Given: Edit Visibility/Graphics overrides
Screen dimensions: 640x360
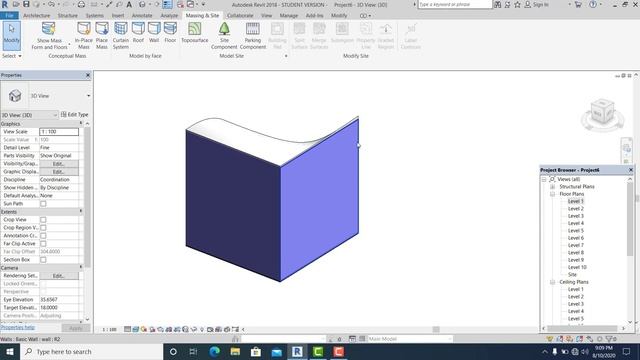Looking at the screenshot, I should tap(59, 164).
